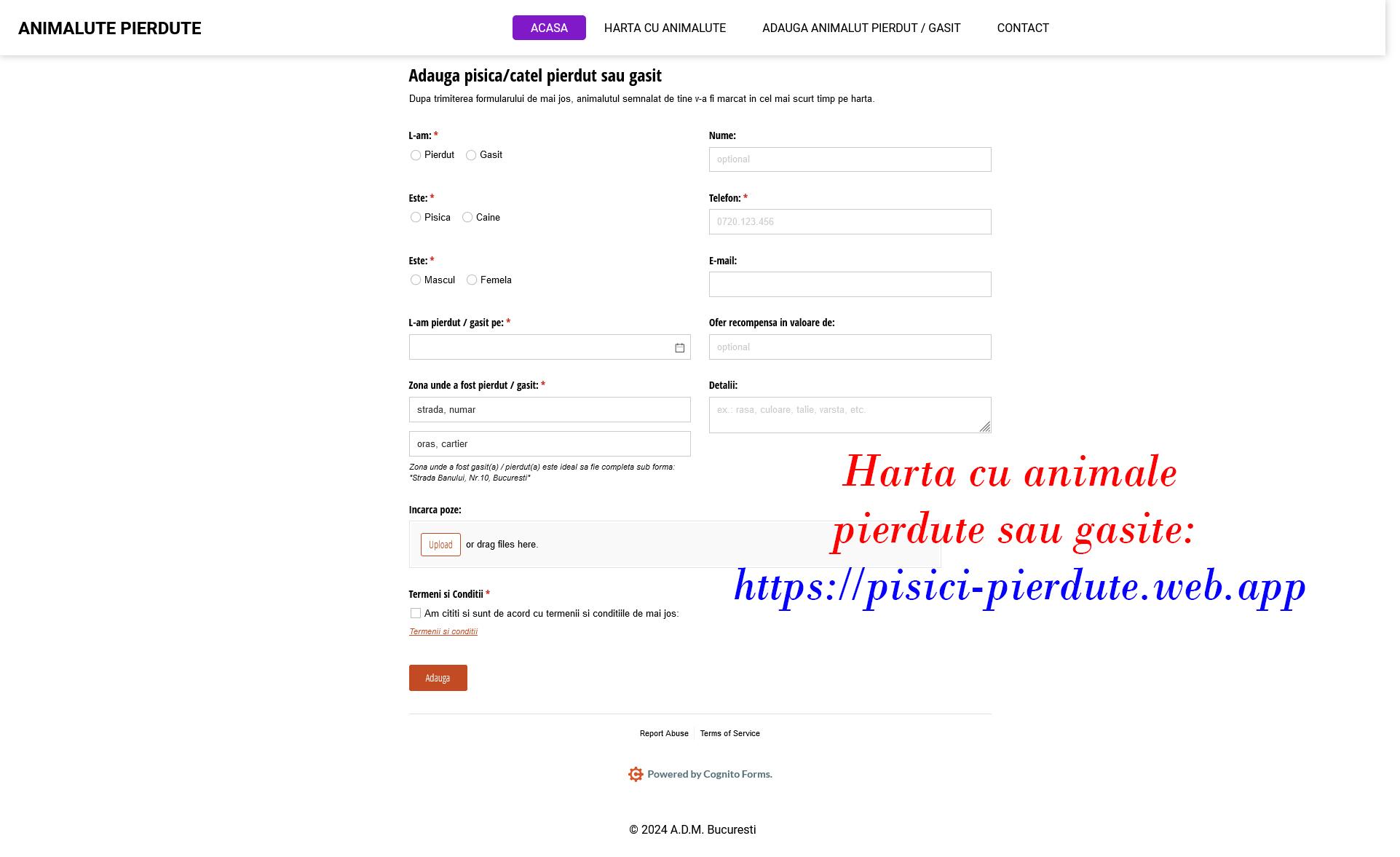Viewport: 1400px width, 857px height.
Task: Choose Caine as animal type
Action: 467,218
